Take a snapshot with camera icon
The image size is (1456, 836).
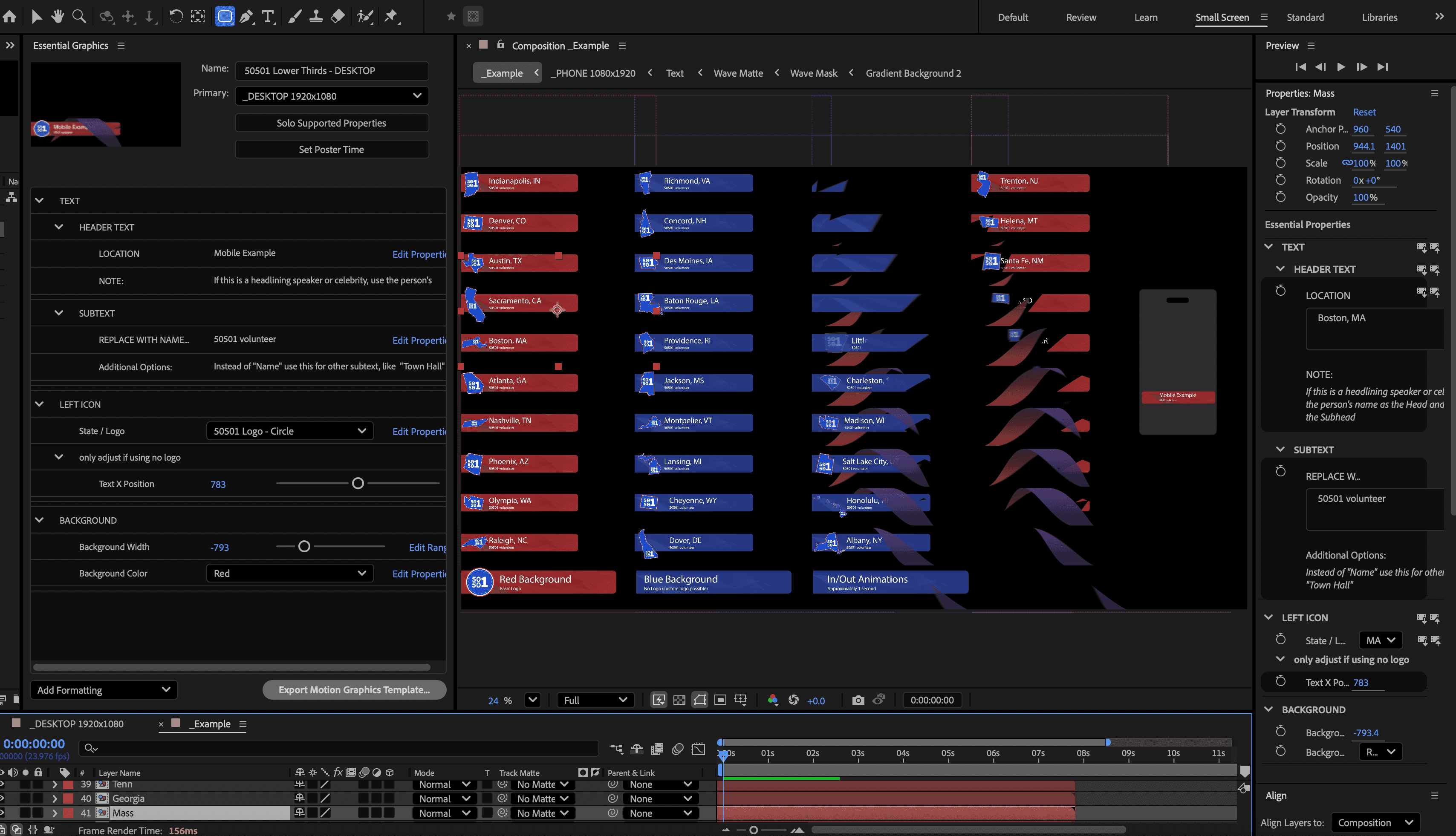point(858,700)
